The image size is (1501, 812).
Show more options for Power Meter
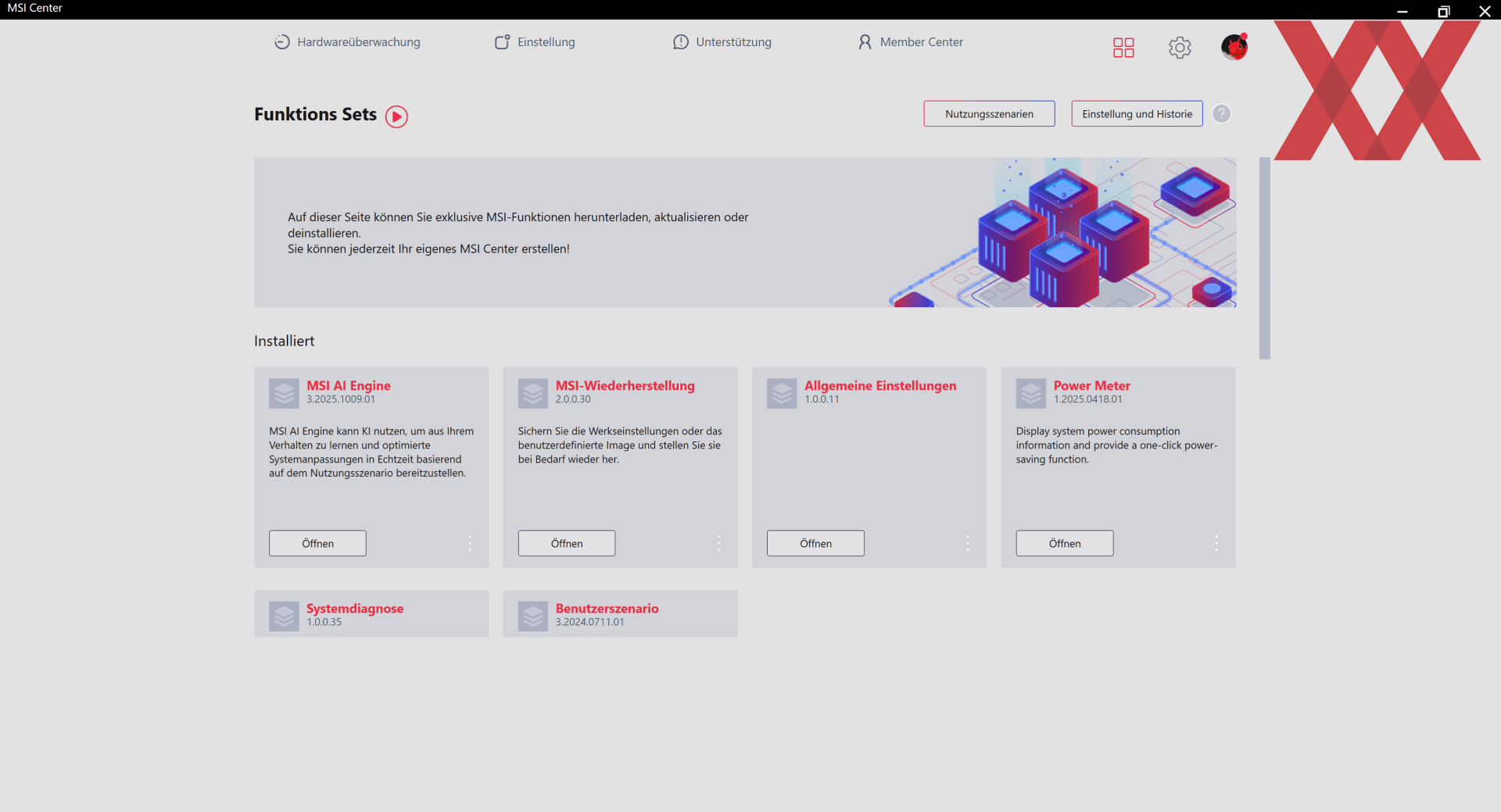pos(1216,543)
